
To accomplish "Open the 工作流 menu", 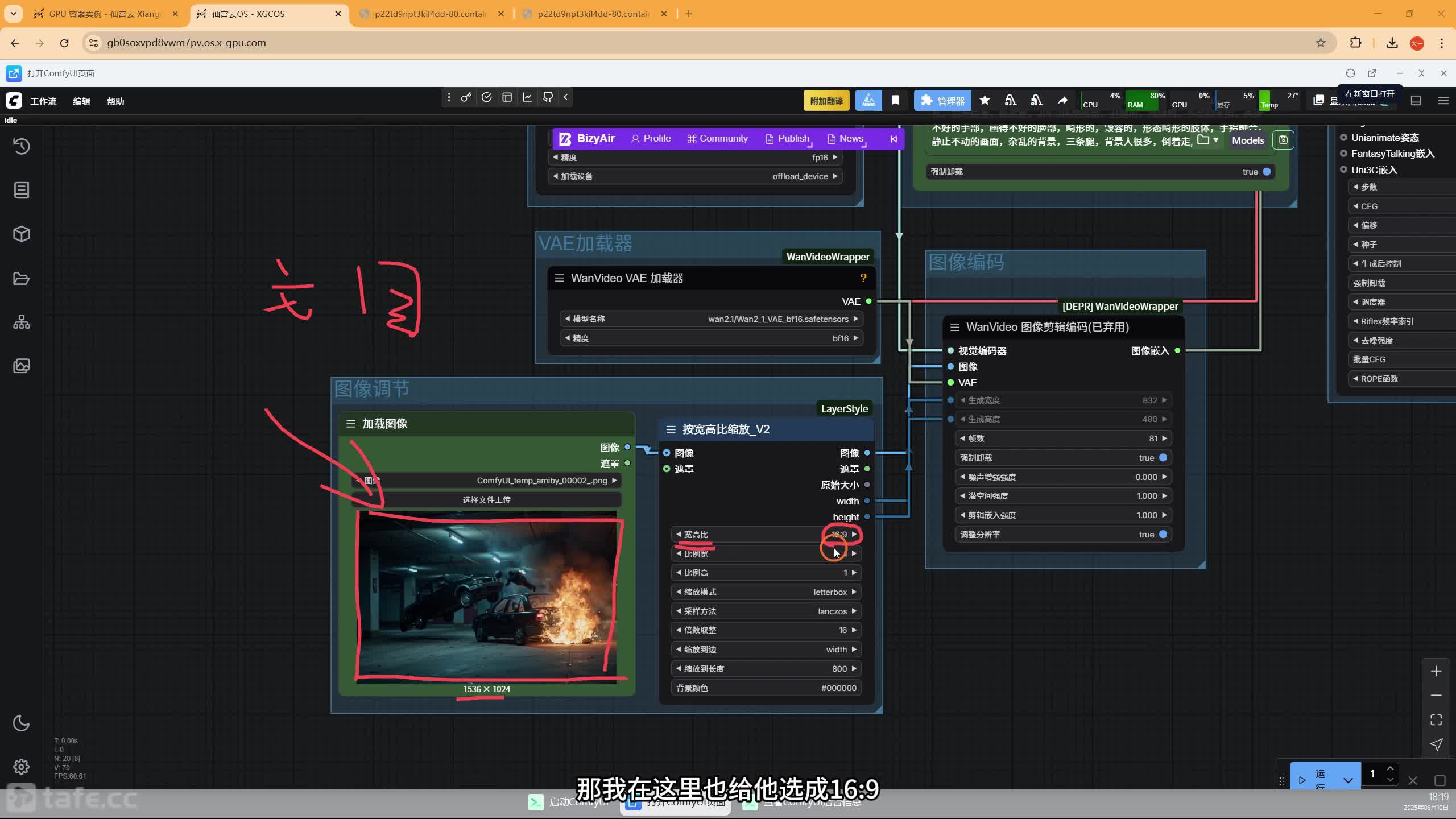I will click(43, 101).
